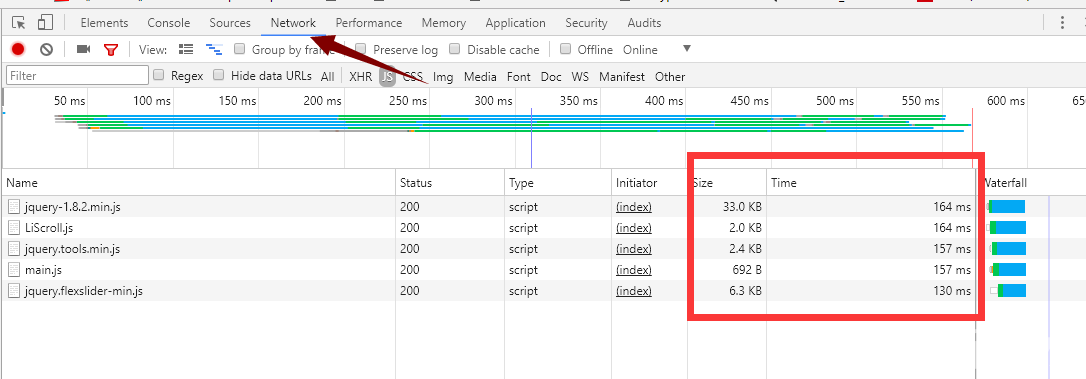Screen dimensions: 1086x379
Task: Clear the network log with the clear icon
Action: click(46, 49)
